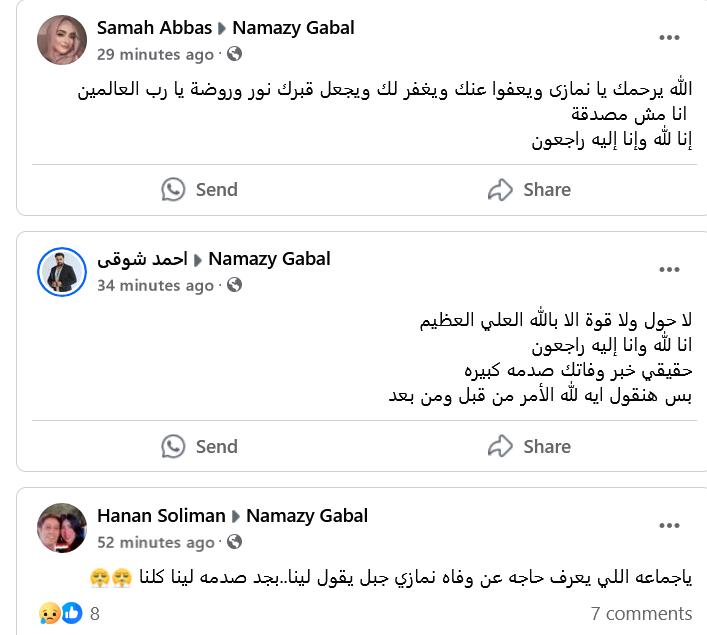Open the Samah Abbas profile name link
707x635 pixels.
point(154,28)
